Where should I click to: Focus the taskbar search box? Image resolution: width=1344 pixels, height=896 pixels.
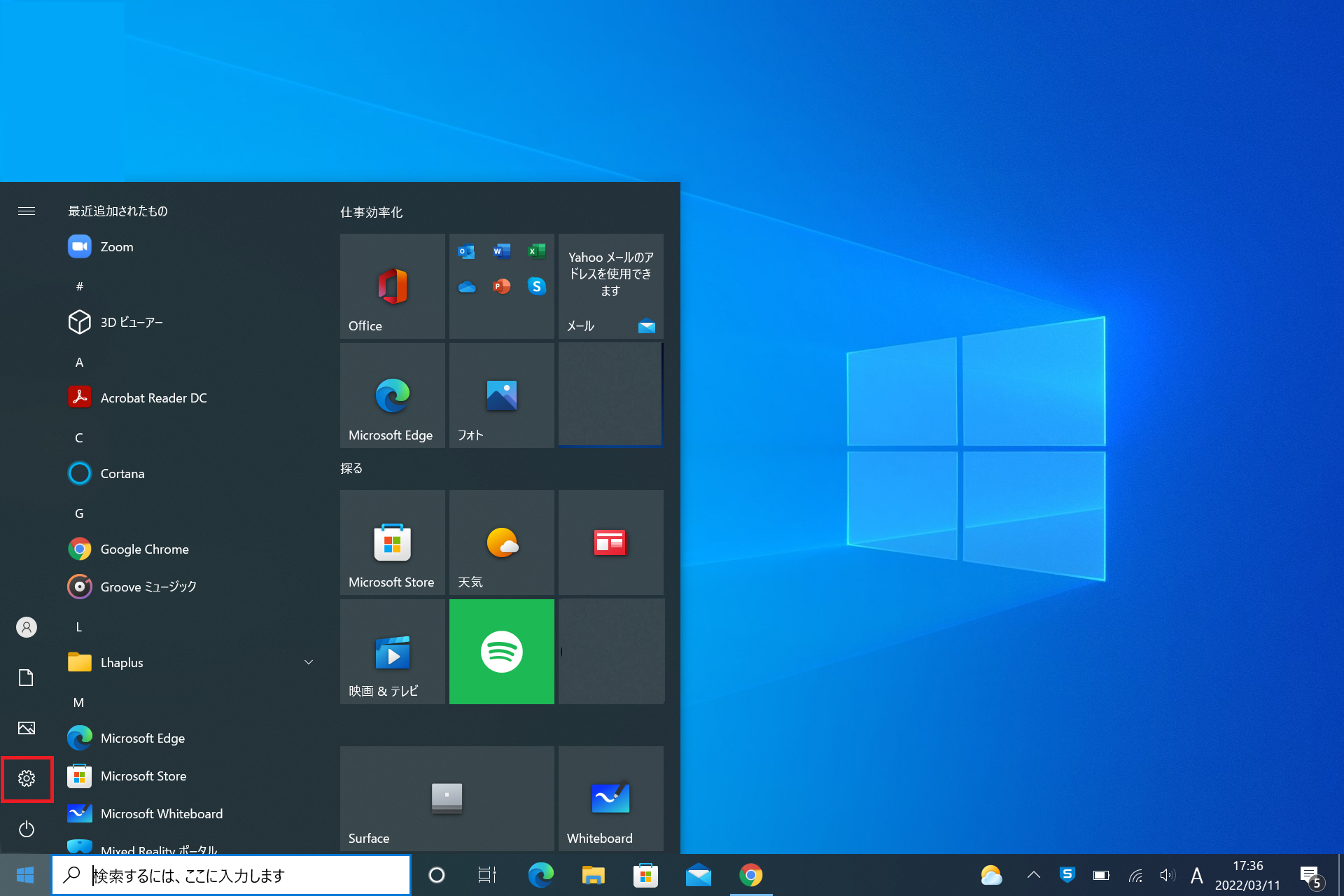pyautogui.click(x=231, y=875)
